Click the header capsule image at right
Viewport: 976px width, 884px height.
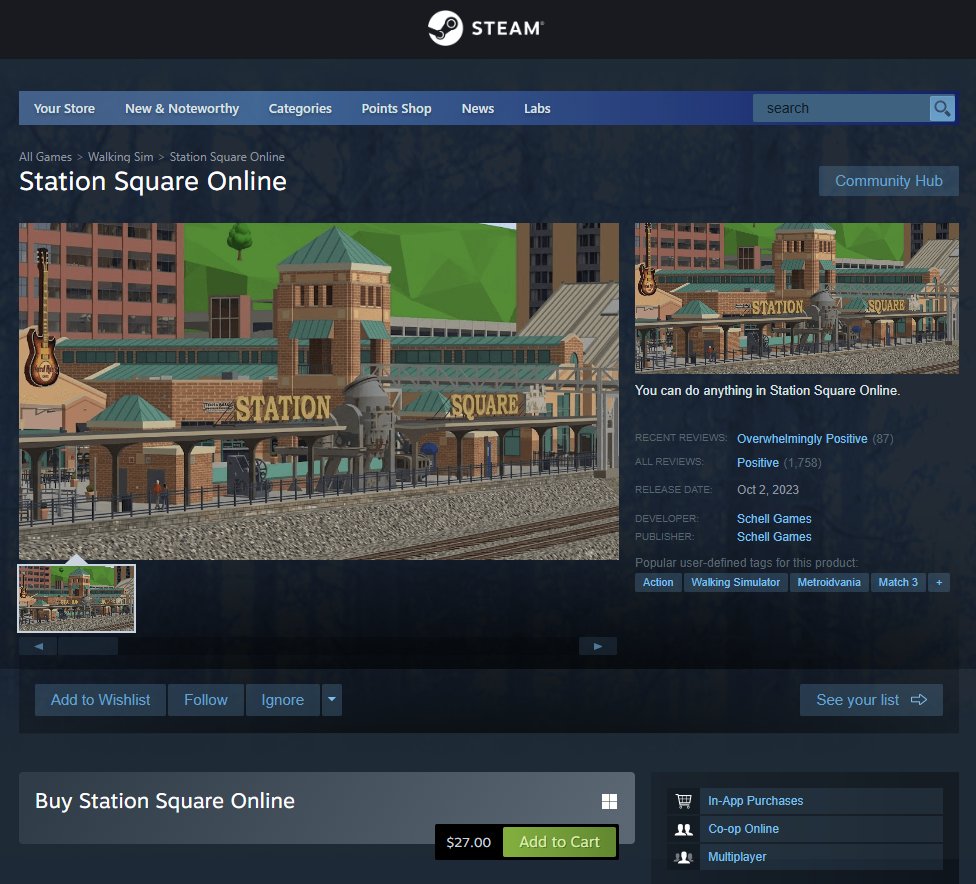796,298
